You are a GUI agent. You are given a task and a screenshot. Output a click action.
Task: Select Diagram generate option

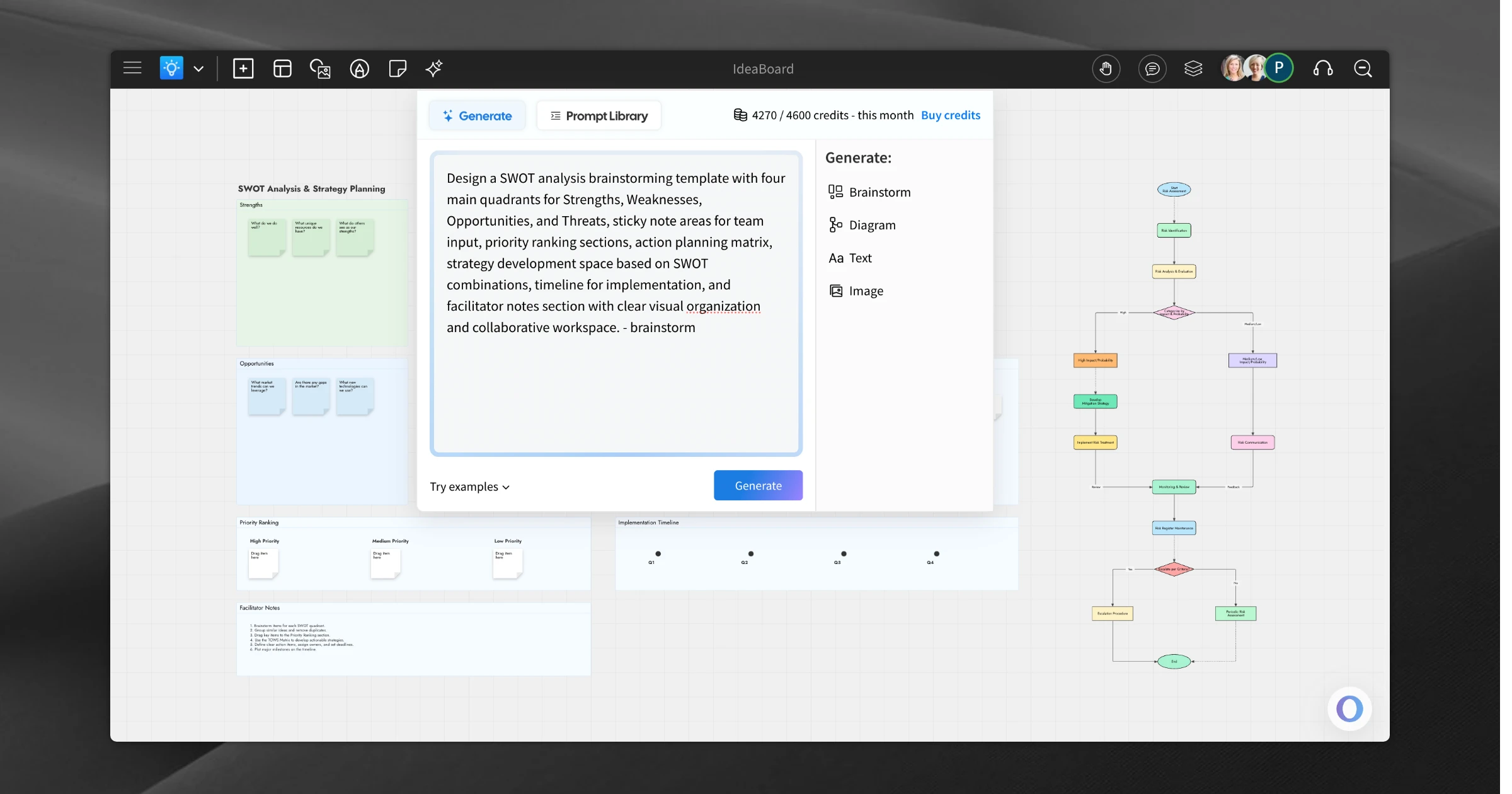pyautogui.click(x=862, y=225)
